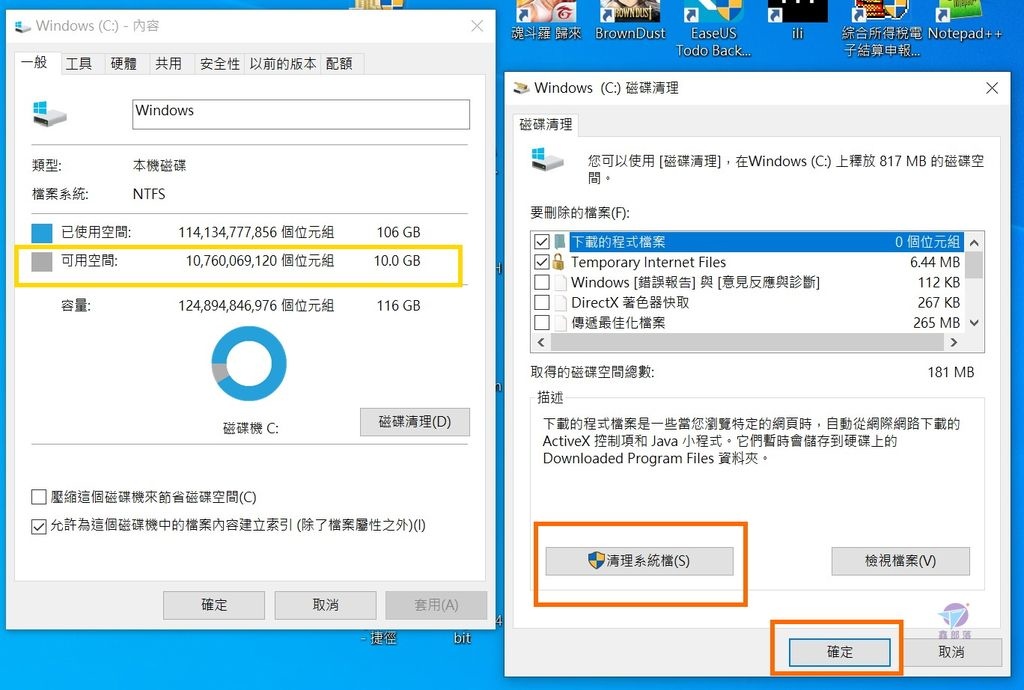
Task: Cancel the Disk Cleanup dialog
Action: pos(951,651)
